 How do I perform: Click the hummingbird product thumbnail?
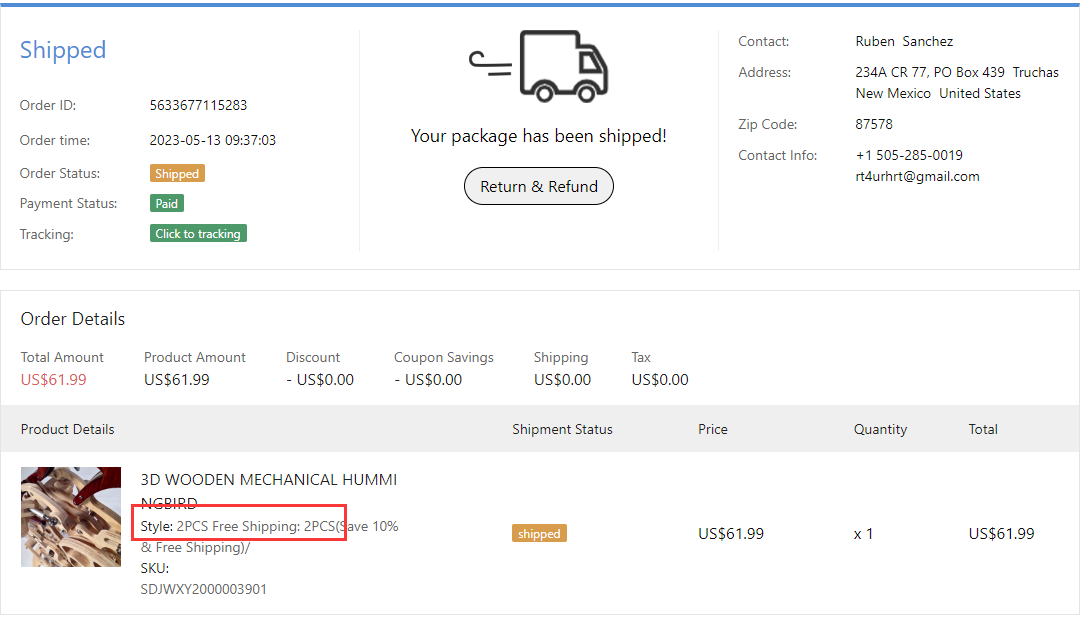(71, 517)
